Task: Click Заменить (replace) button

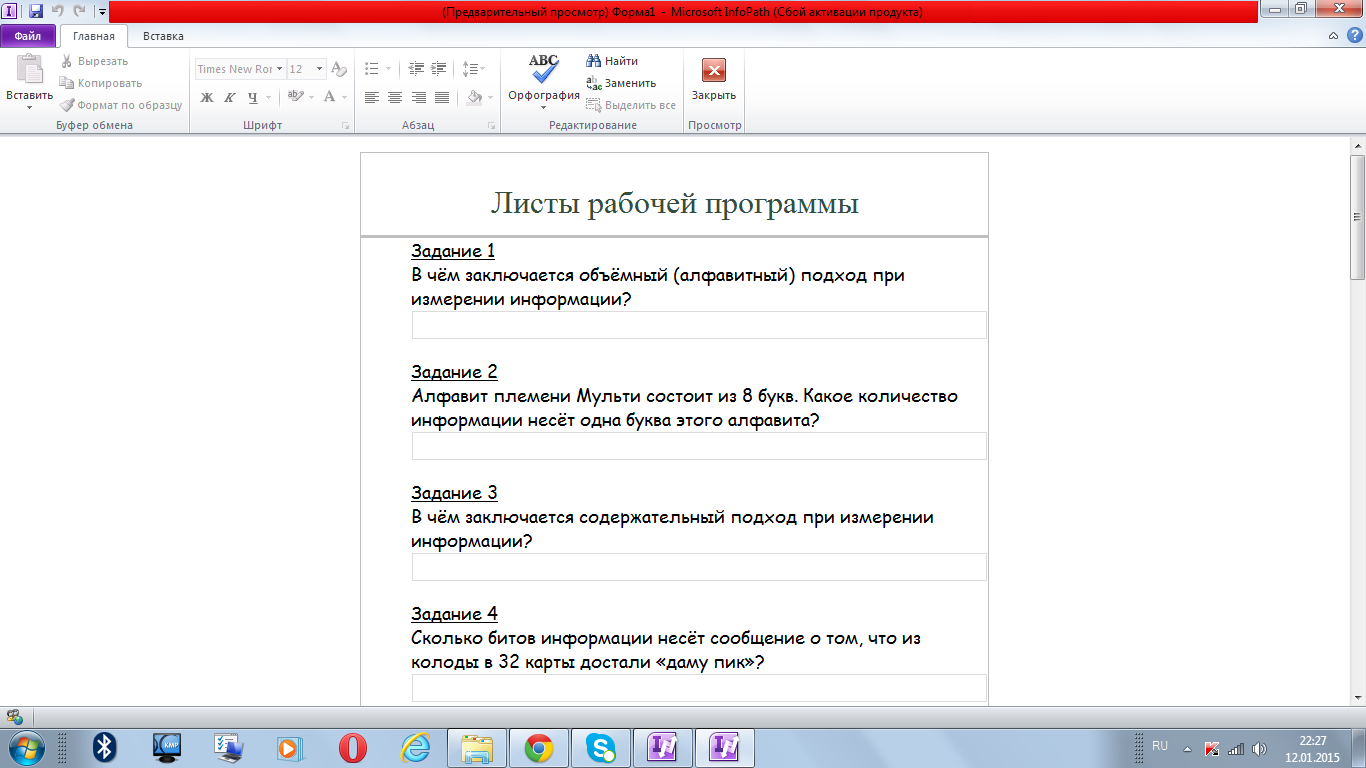Action: pyautogui.click(x=621, y=83)
